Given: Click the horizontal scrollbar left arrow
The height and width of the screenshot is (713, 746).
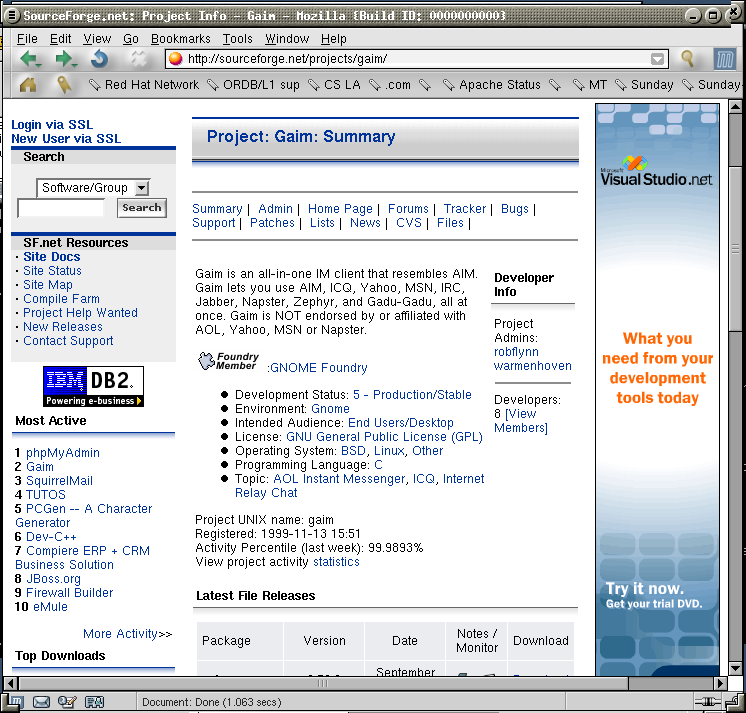Looking at the screenshot, I should click(11, 684).
